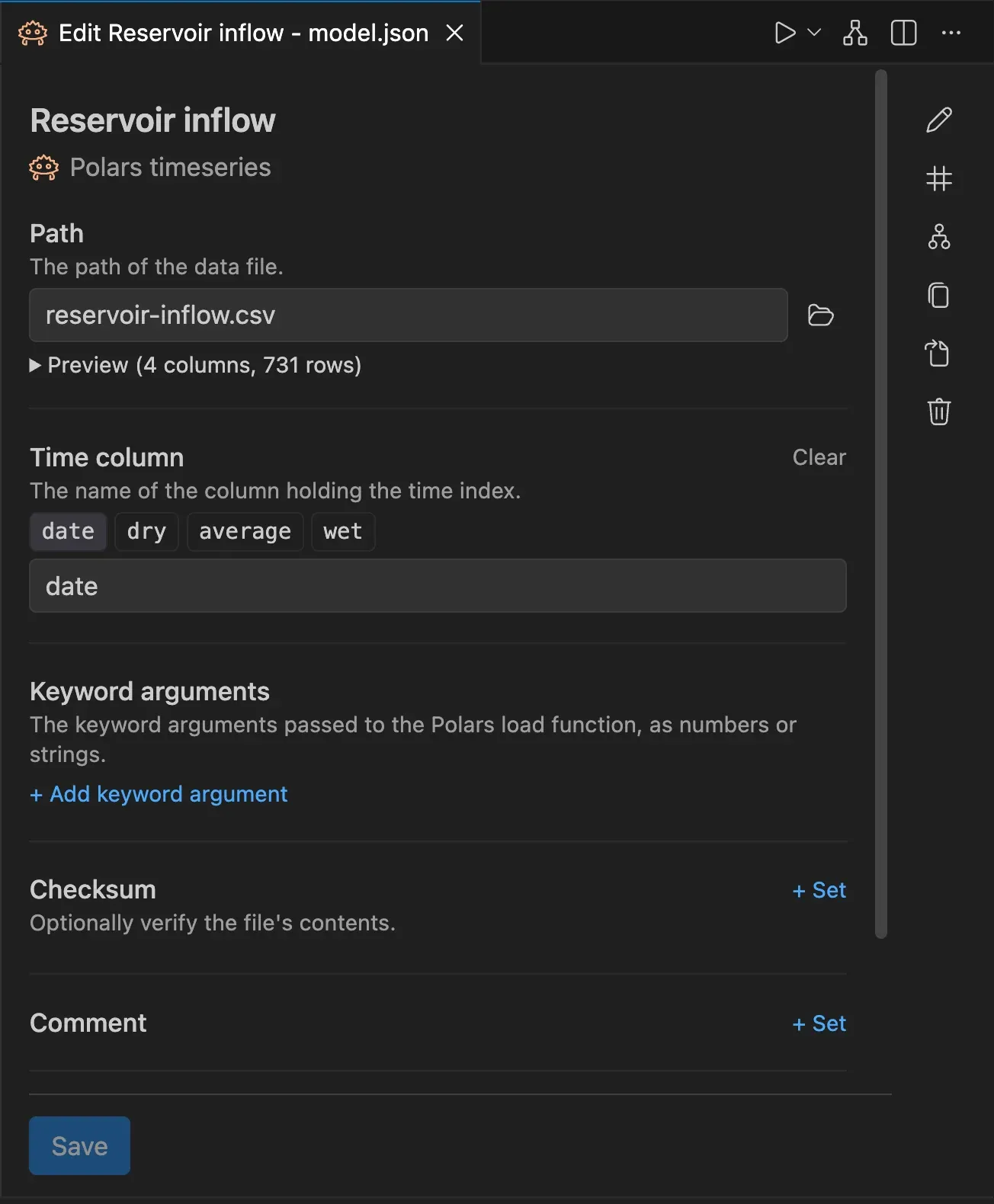Click the Save button
The width and height of the screenshot is (994, 1204).
79,1146
